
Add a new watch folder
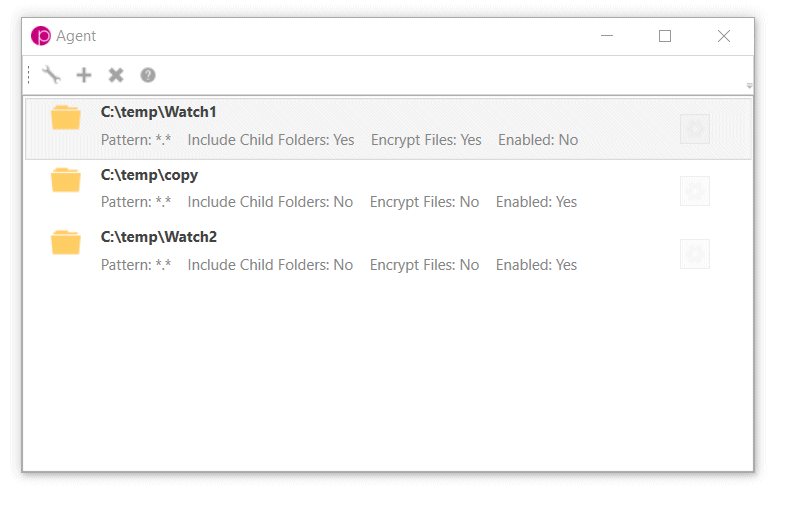coord(84,75)
